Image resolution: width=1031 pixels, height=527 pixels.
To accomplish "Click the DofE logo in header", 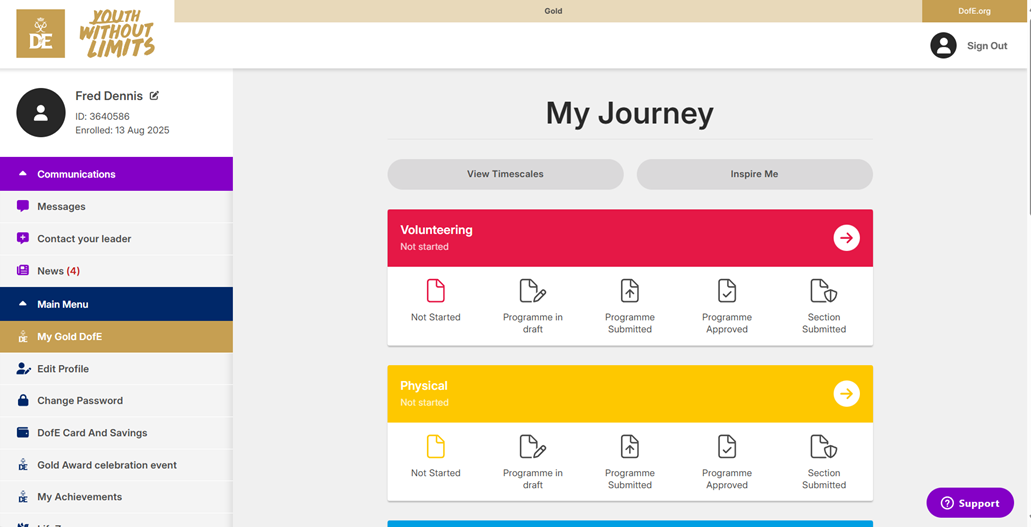I will (x=41, y=34).
